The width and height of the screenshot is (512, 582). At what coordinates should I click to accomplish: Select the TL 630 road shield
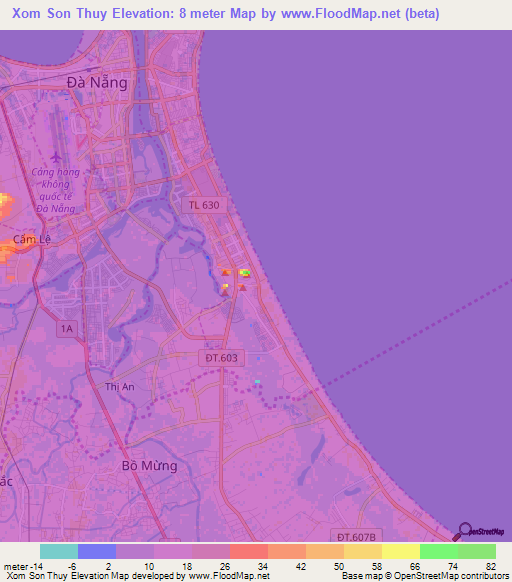point(204,205)
